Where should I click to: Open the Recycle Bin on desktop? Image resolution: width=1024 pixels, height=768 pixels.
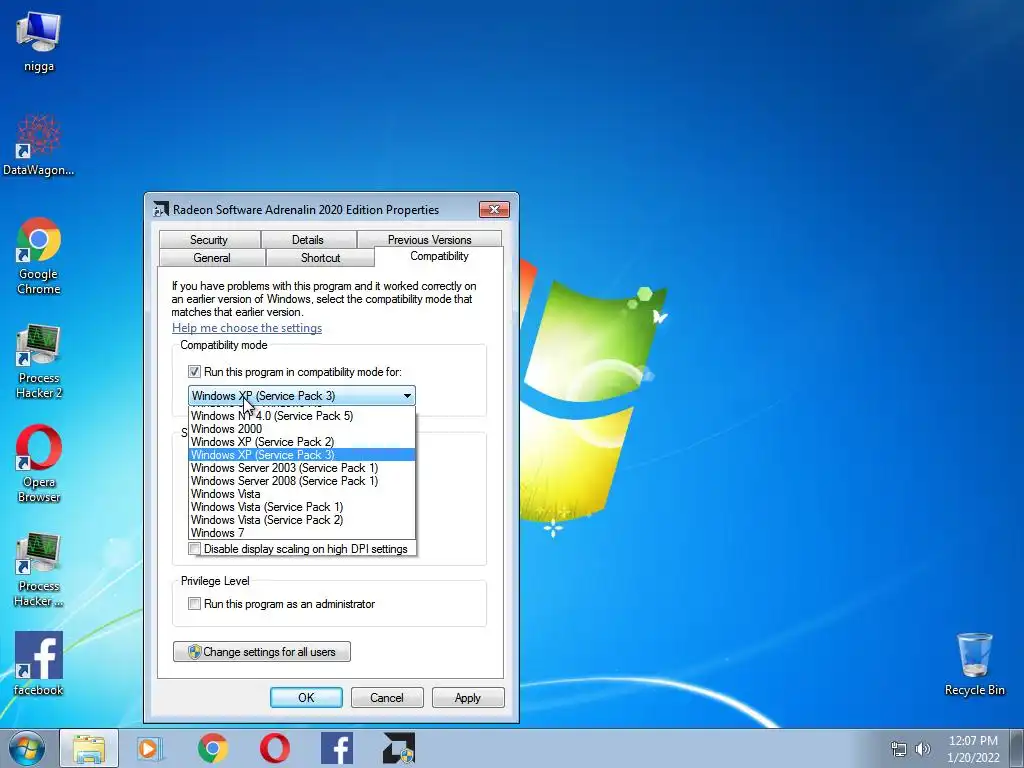(974, 664)
